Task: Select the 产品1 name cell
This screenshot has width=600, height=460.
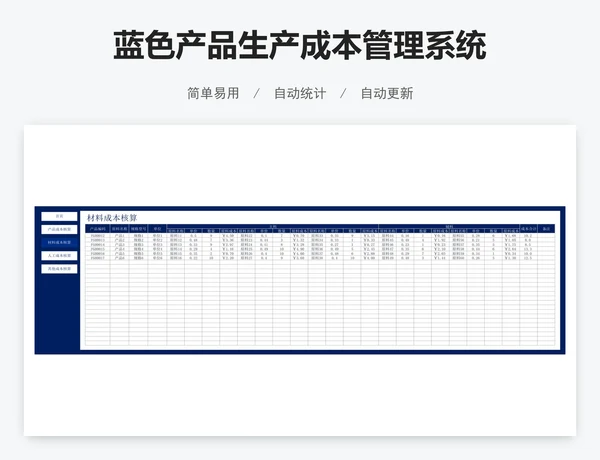Action: click(x=119, y=236)
